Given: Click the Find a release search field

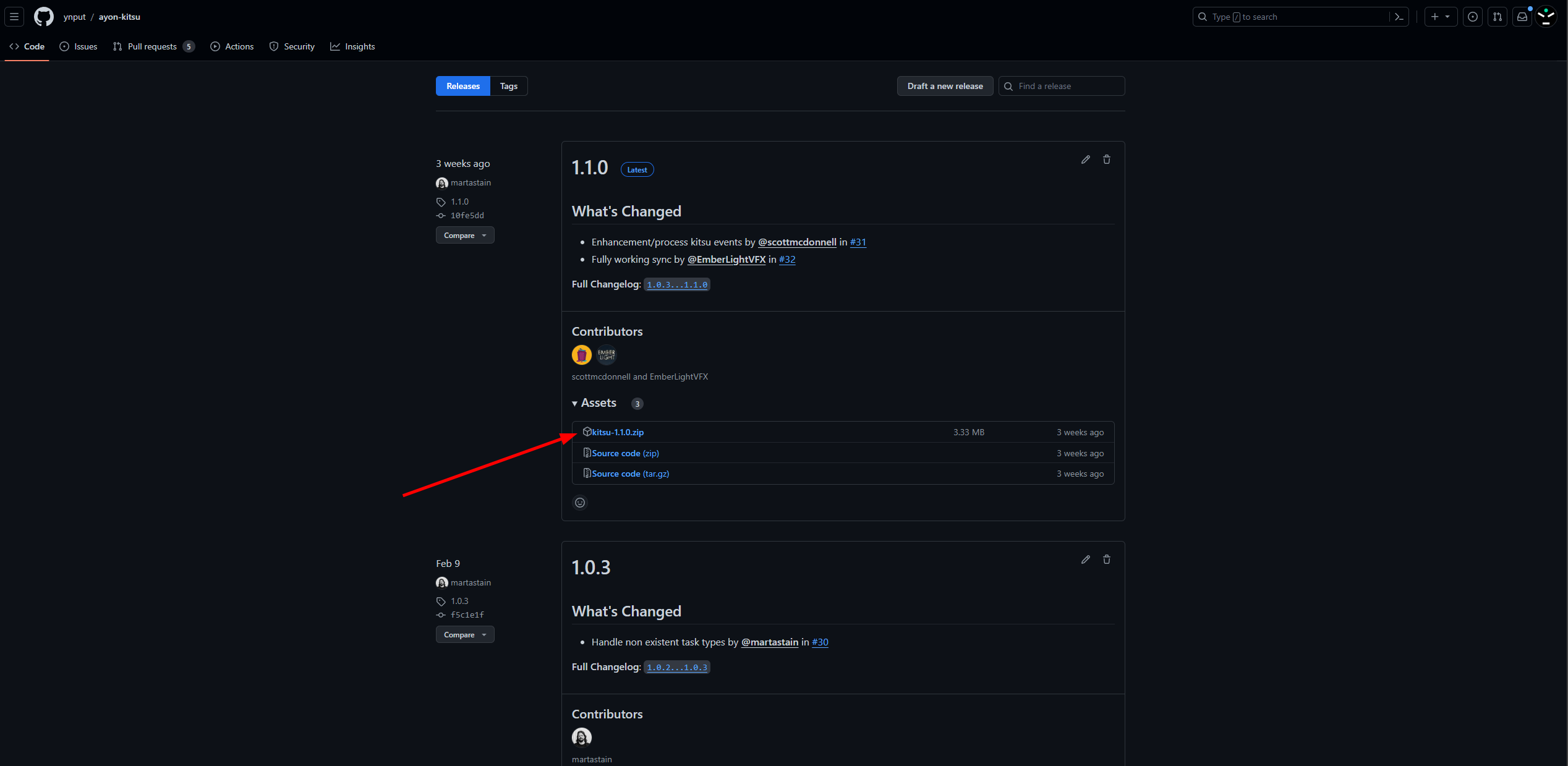Looking at the screenshot, I should click(x=1062, y=86).
